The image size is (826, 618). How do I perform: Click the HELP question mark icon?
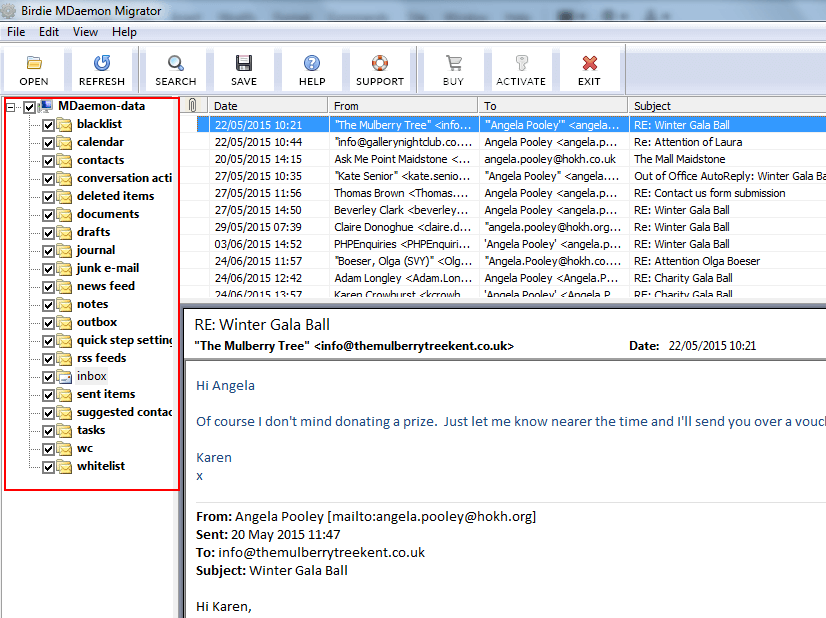point(312,63)
